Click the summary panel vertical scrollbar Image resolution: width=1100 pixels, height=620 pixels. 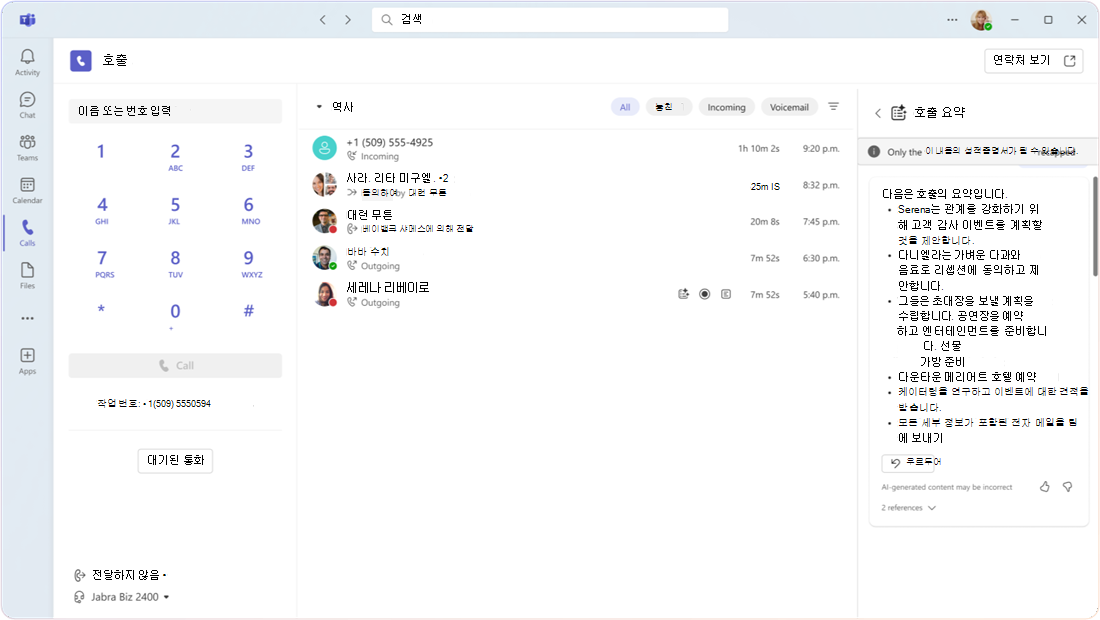(x=1094, y=226)
